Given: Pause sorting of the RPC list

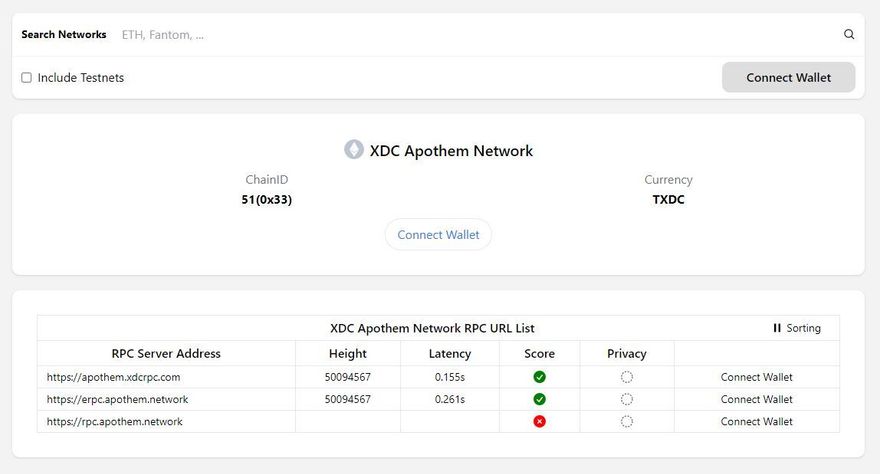Looking at the screenshot, I should (x=796, y=328).
